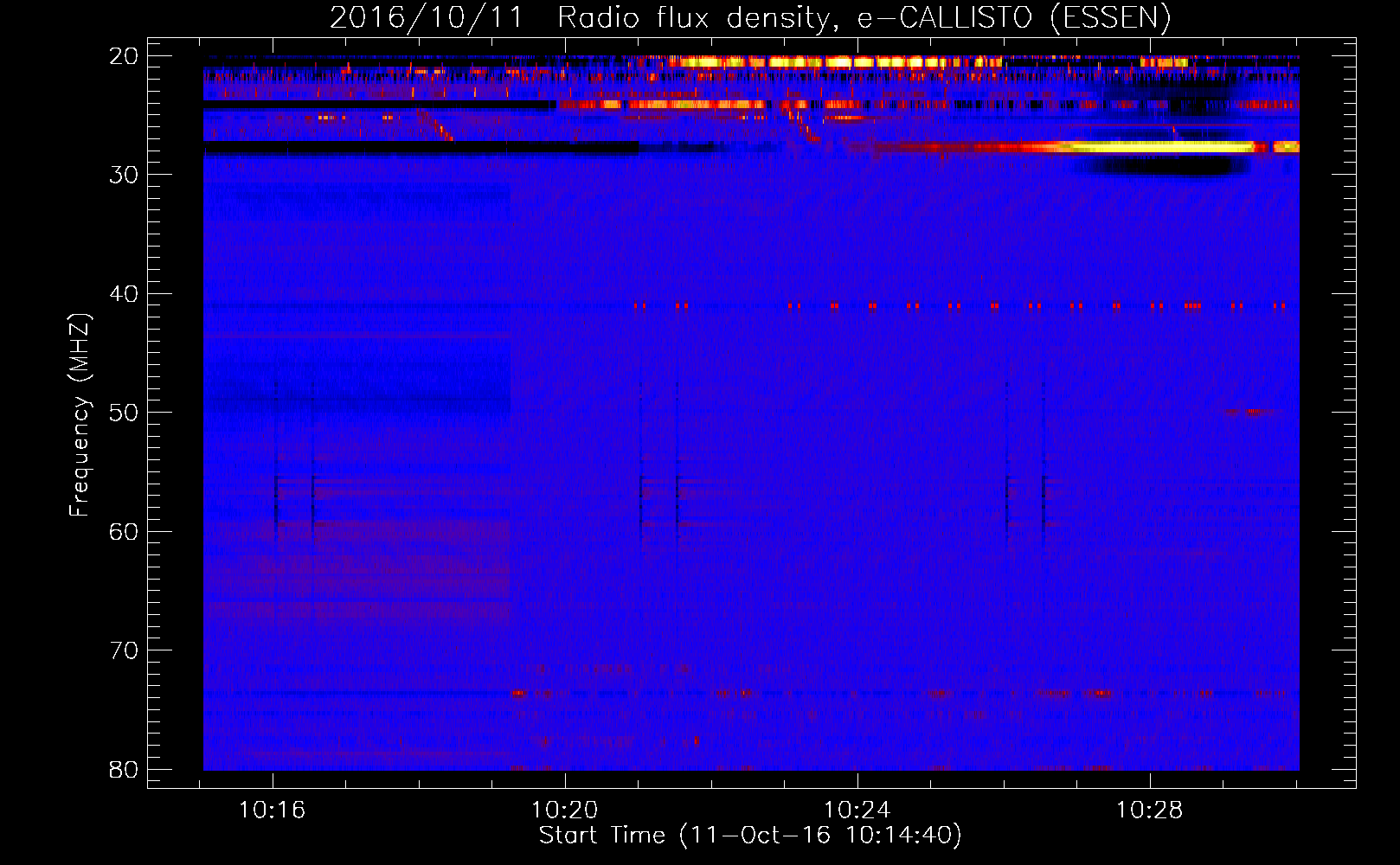Image resolution: width=1400 pixels, height=865 pixels.
Task: Click the 10:28 time tick label
Action: pyautogui.click(x=1149, y=811)
